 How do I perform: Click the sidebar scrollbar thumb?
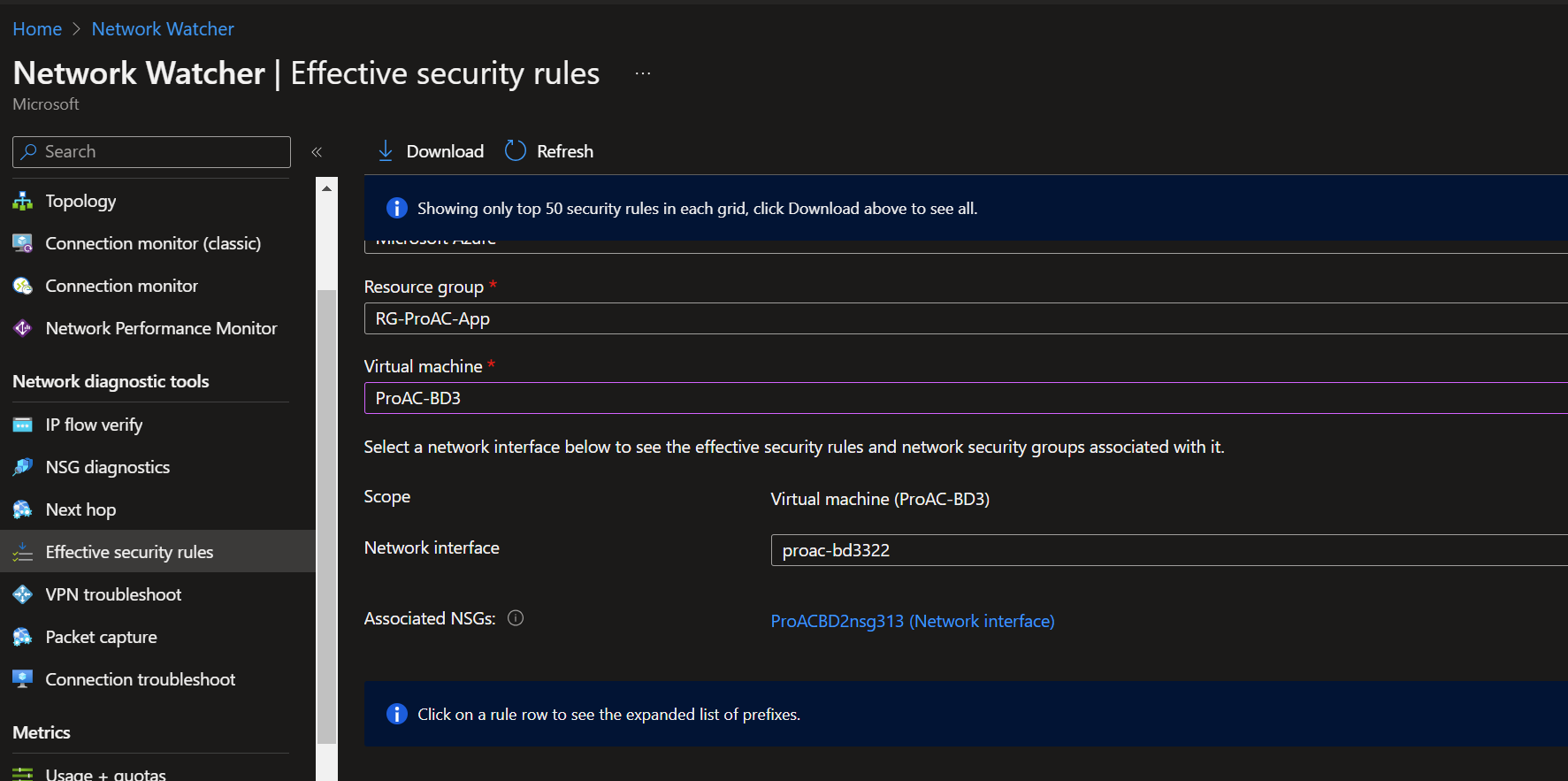[x=326, y=517]
